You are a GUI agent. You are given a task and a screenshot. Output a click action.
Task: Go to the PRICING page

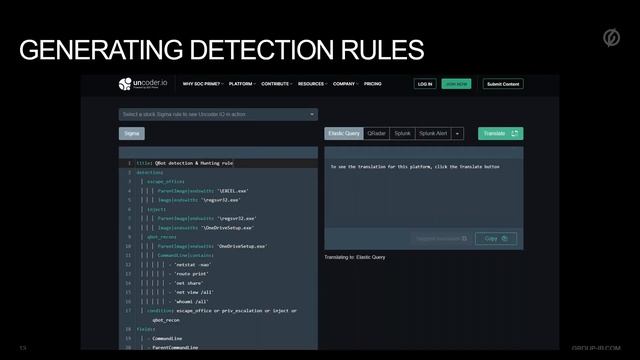tap(373, 84)
